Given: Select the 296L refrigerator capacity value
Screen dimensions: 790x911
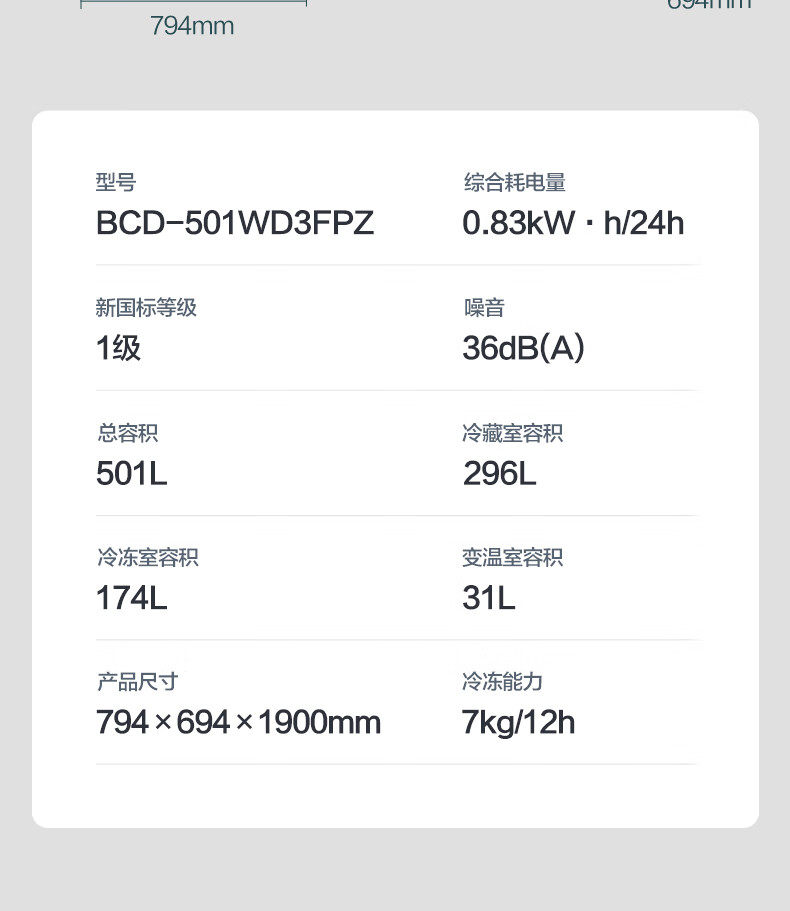Looking at the screenshot, I should coord(499,473).
